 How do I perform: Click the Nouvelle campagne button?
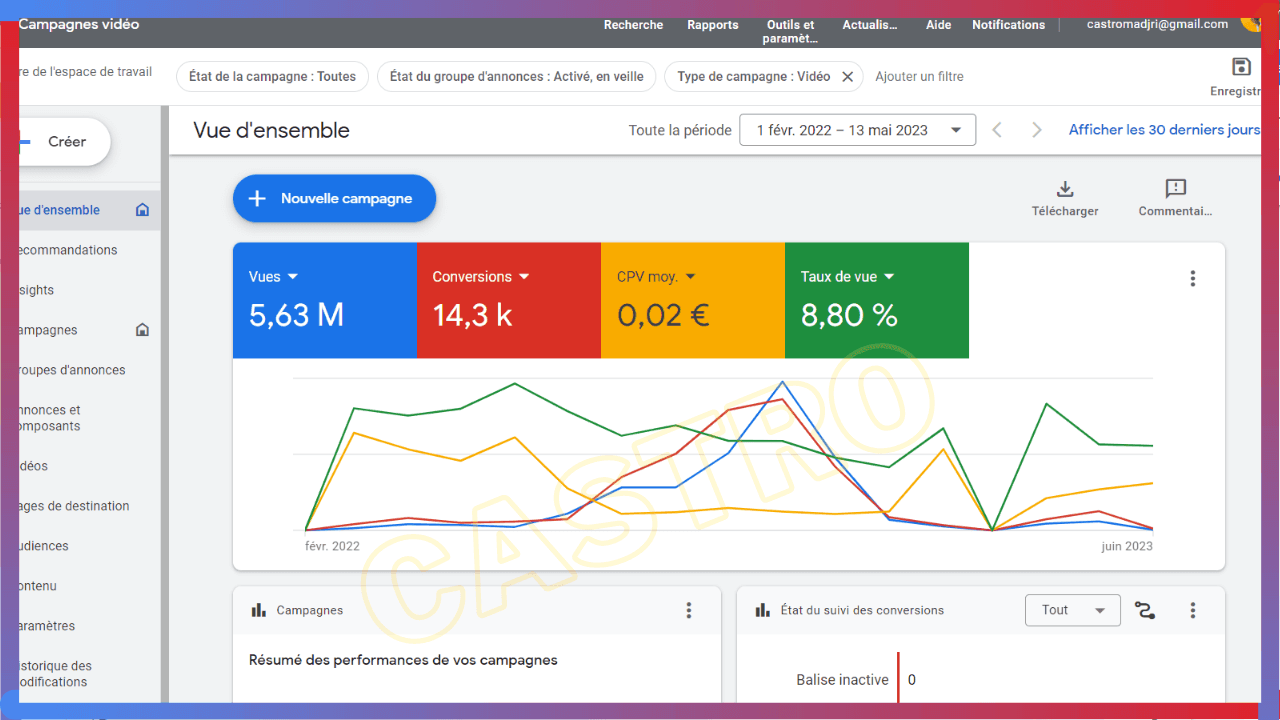pos(334,199)
